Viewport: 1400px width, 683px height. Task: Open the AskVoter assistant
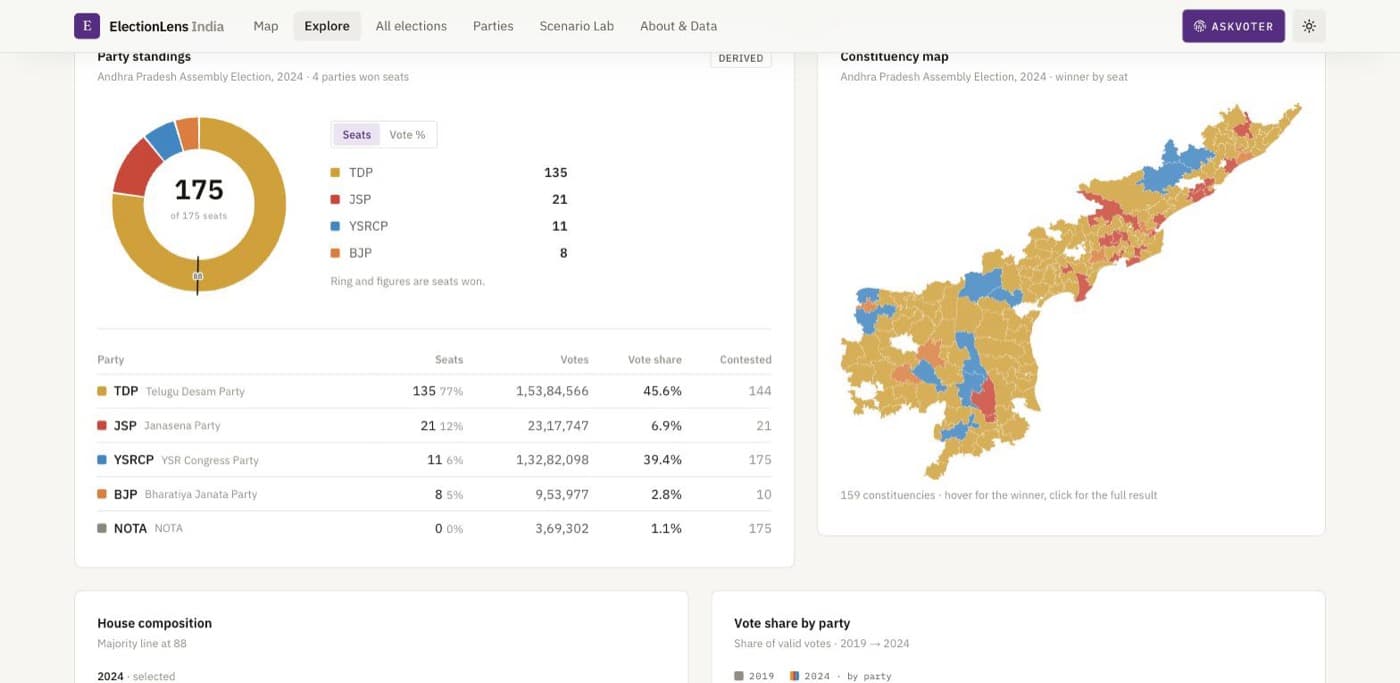pyautogui.click(x=1233, y=26)
